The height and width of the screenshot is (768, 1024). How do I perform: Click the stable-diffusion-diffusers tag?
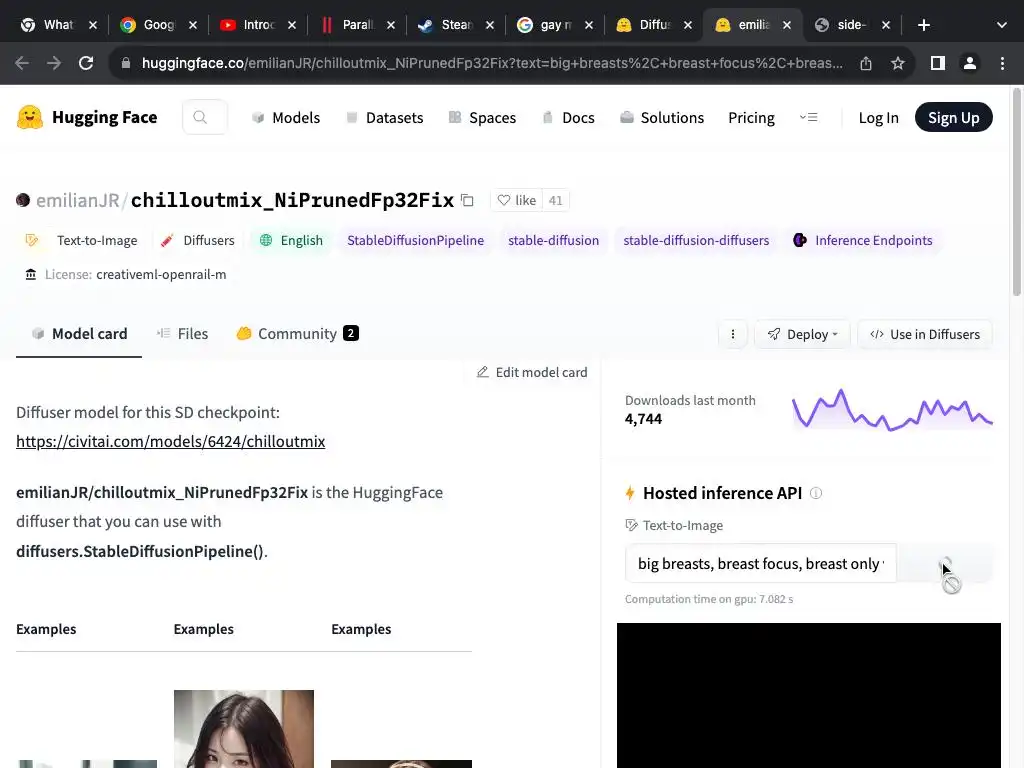(696, 240)
